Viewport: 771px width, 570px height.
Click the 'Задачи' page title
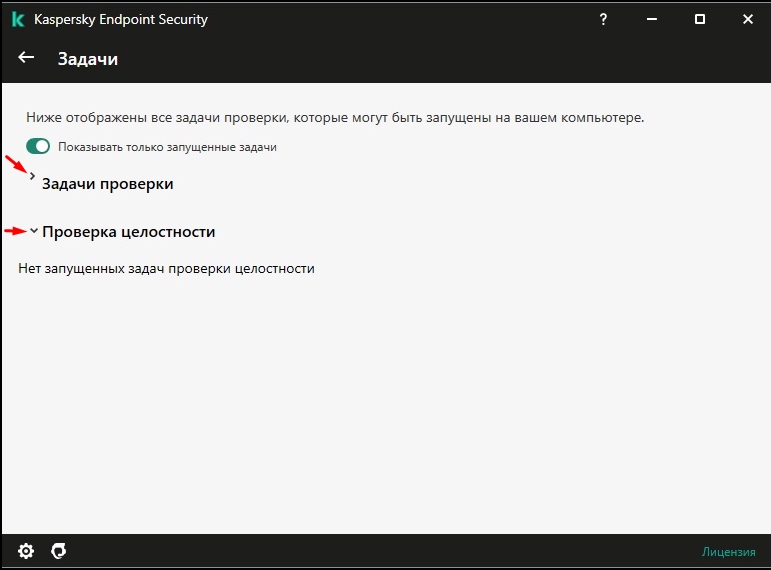pos(88,59)
